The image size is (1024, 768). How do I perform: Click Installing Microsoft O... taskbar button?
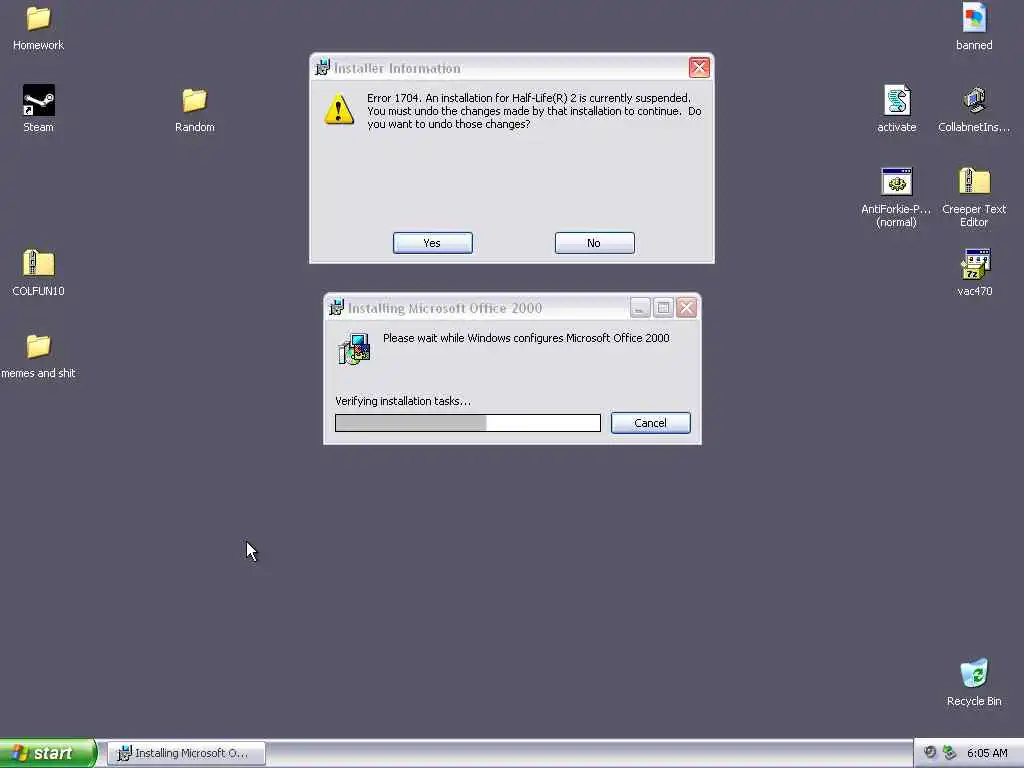pyautogui.click(x=186, y=753)
